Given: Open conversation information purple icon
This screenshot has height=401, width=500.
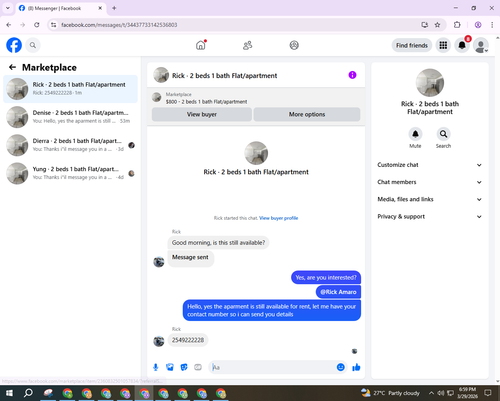Looking at the screenshot, I should (x=352, y=75).
